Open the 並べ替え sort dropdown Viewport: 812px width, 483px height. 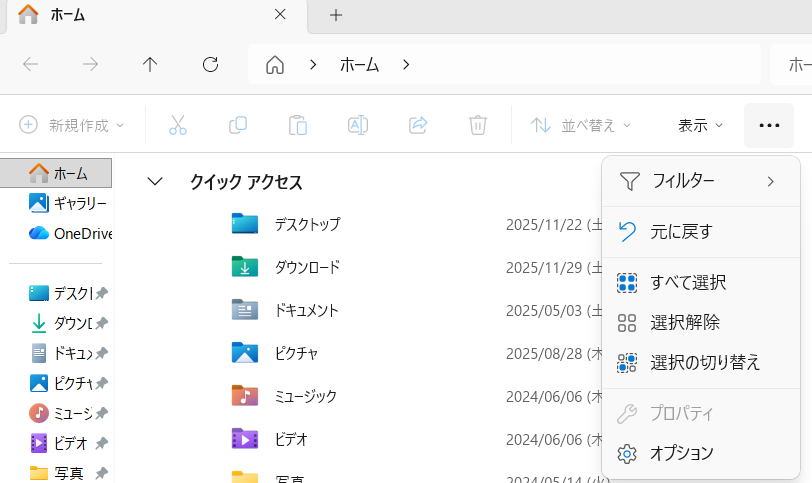pos(581,125)
